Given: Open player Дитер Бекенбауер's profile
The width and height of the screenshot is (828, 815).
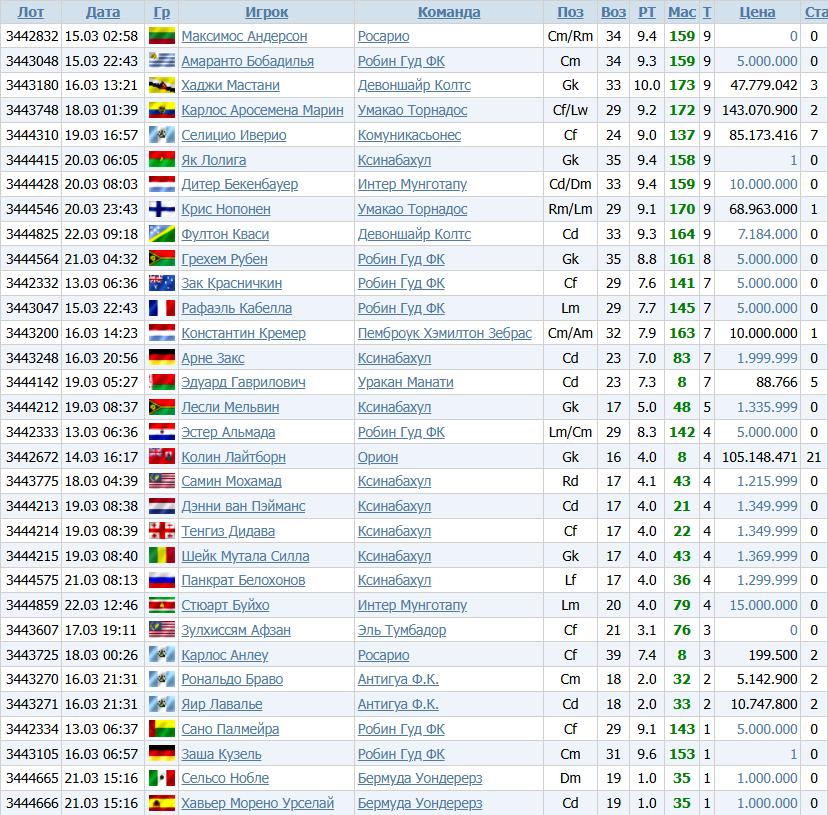Looking at the screenshot, I should pos(239,185).
